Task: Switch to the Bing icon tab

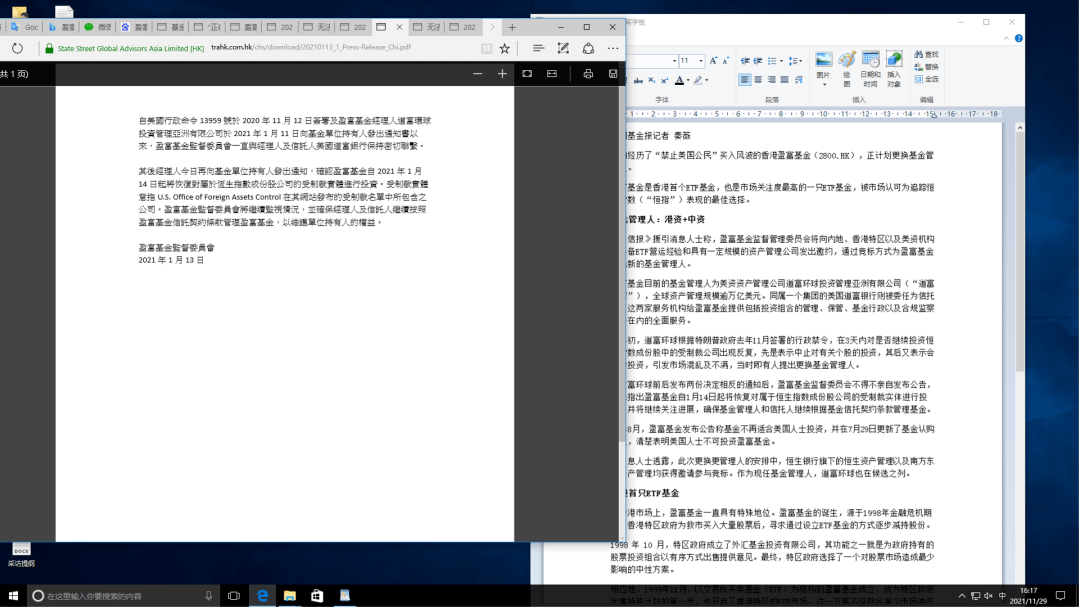Action: tap(61, 27)
